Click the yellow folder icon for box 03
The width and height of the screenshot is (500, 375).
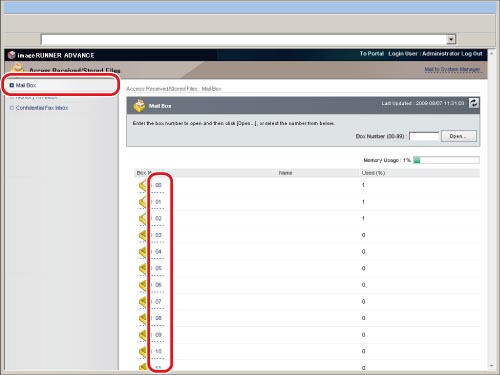142,236
